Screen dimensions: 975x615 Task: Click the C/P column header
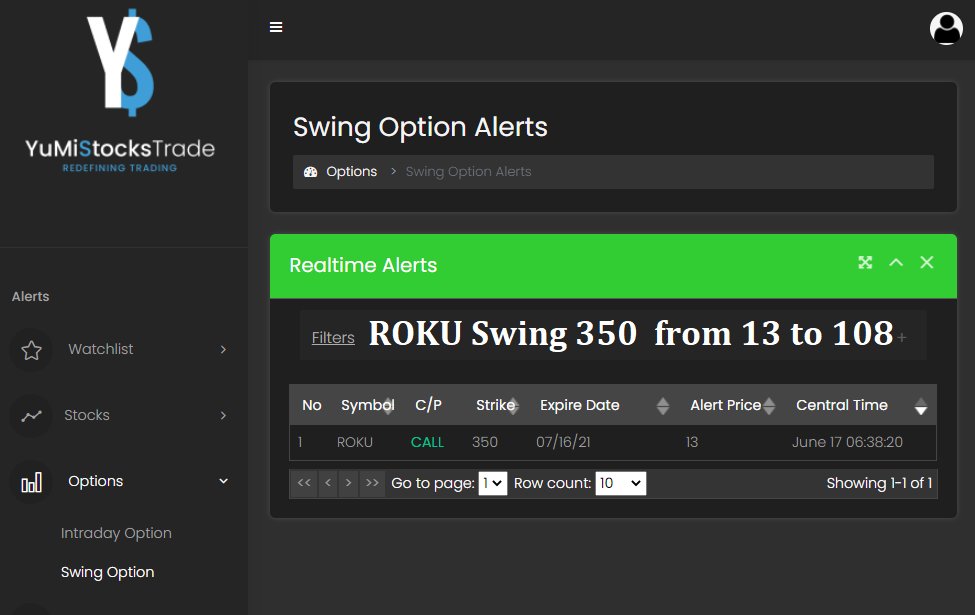click(428, 405)
